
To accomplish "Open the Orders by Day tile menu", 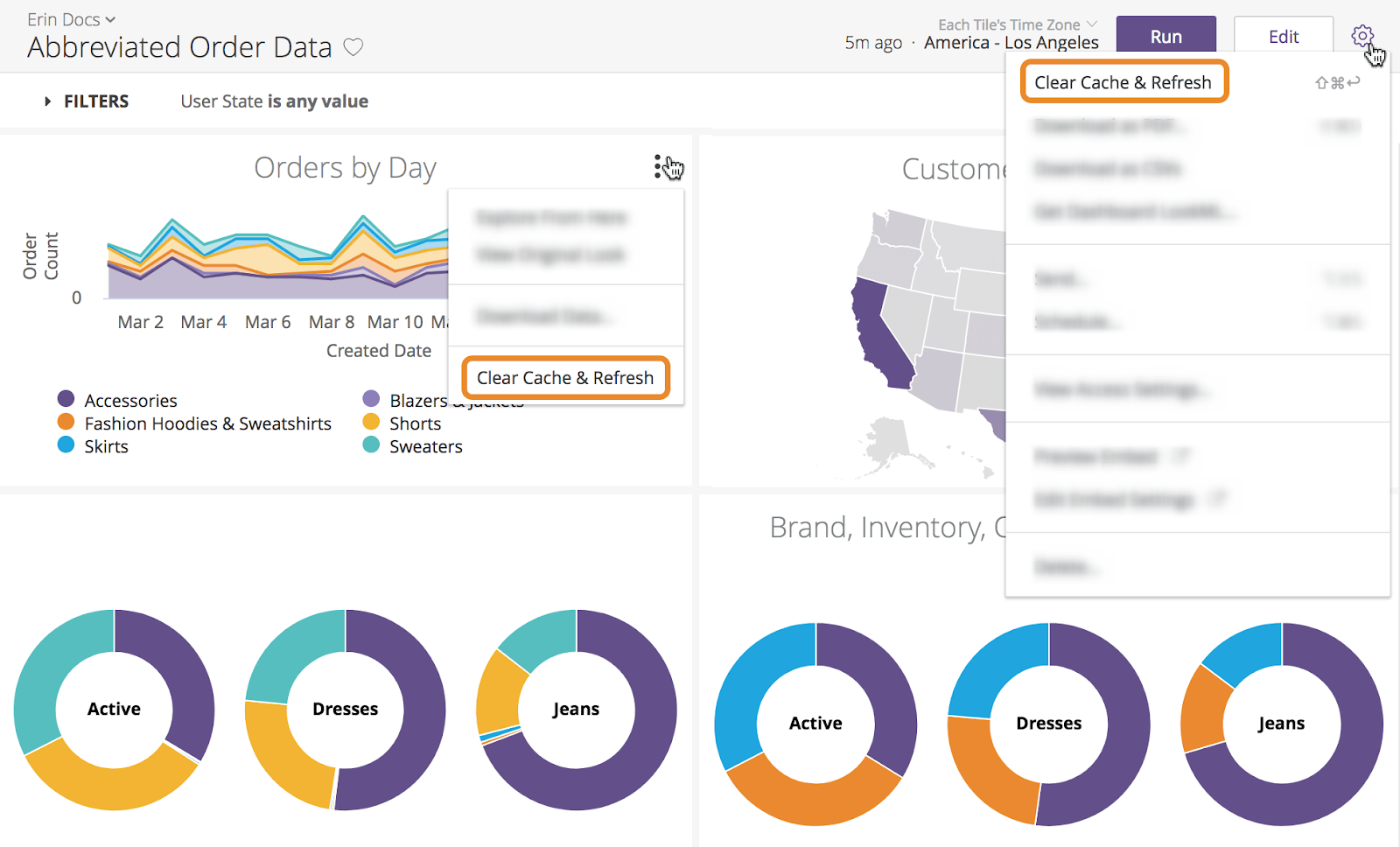I will click(x=658, y=166).
